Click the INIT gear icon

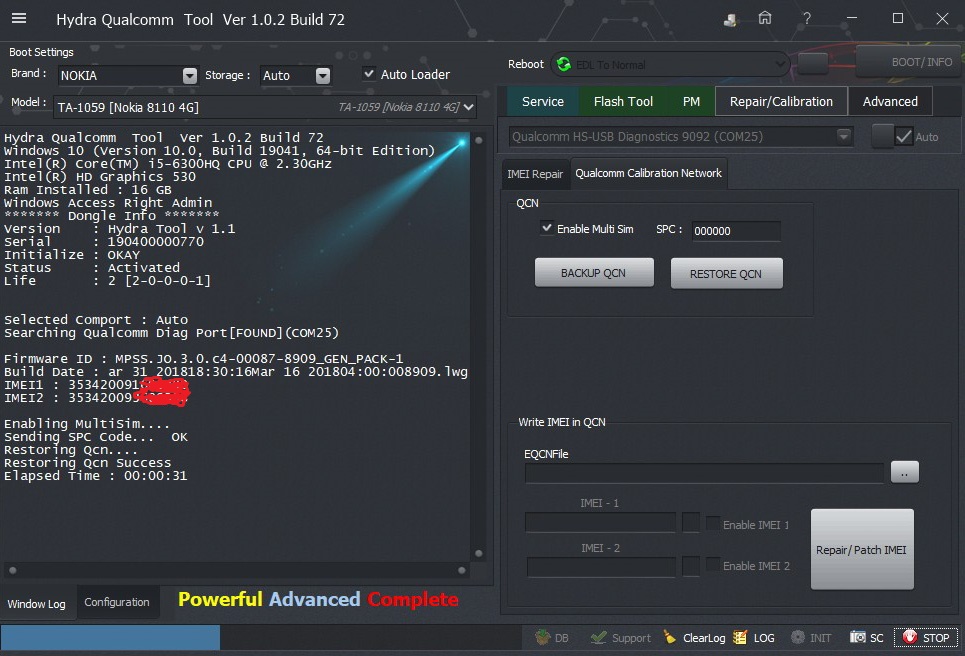[x=798, y=638]
